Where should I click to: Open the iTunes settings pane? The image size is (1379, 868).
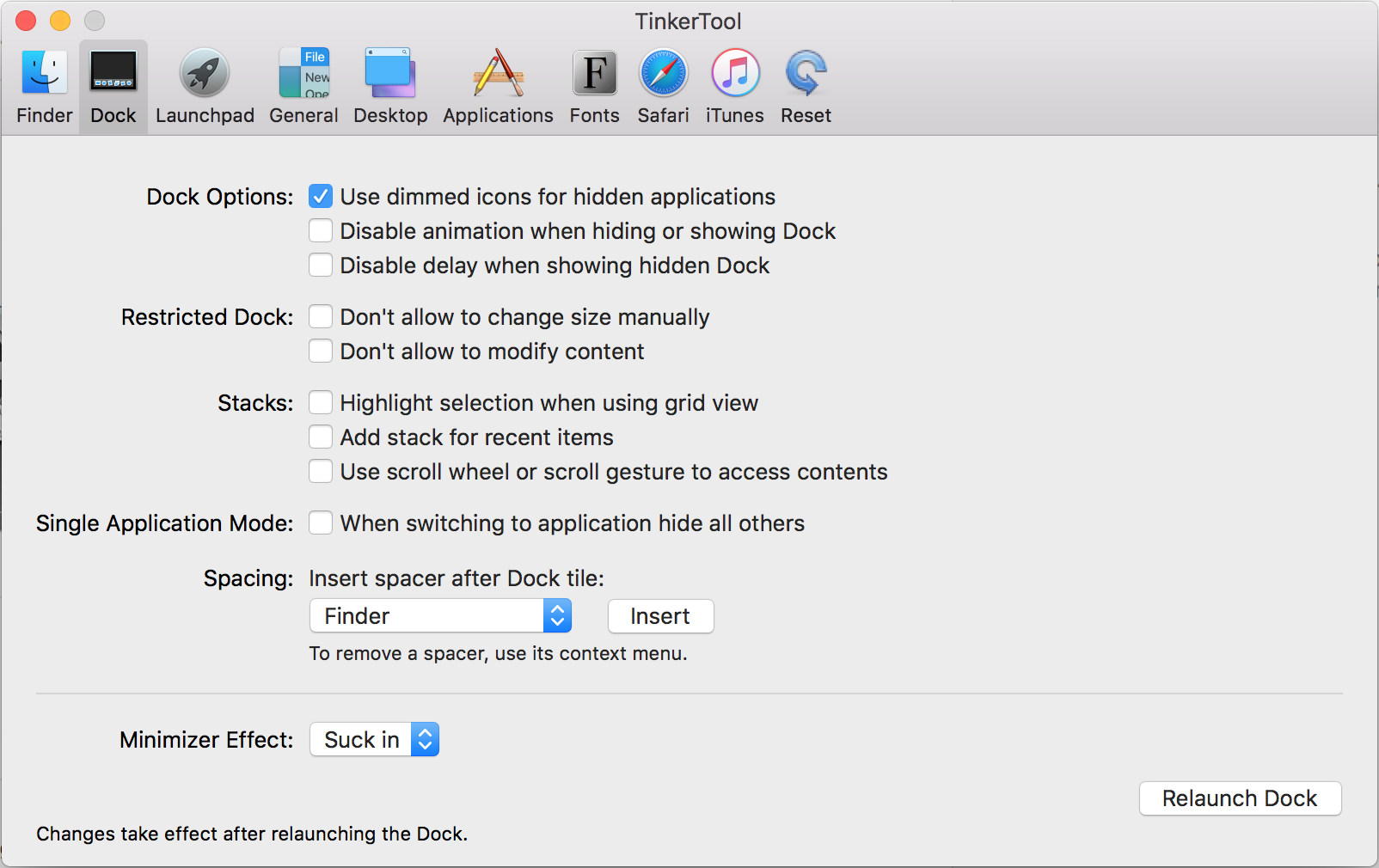(733, 82)
